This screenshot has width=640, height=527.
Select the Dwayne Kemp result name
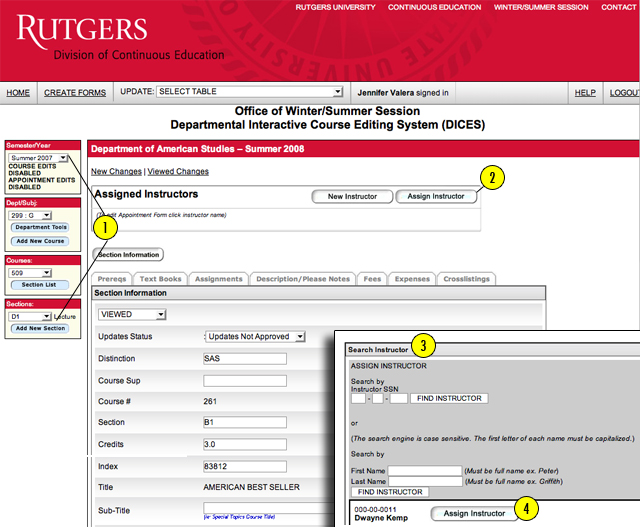point(381,518)
